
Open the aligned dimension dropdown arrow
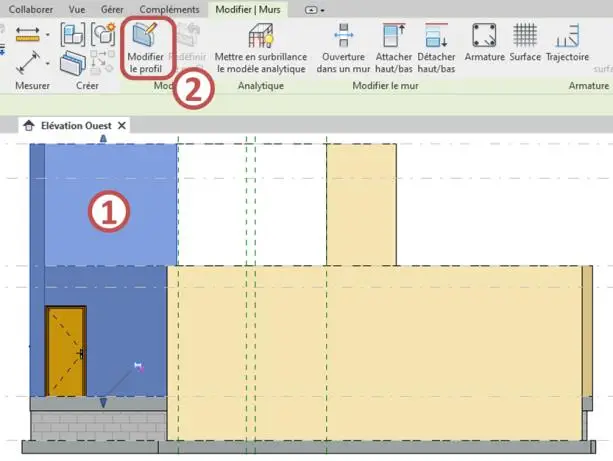pyautogui.click(x=48, y=35)
